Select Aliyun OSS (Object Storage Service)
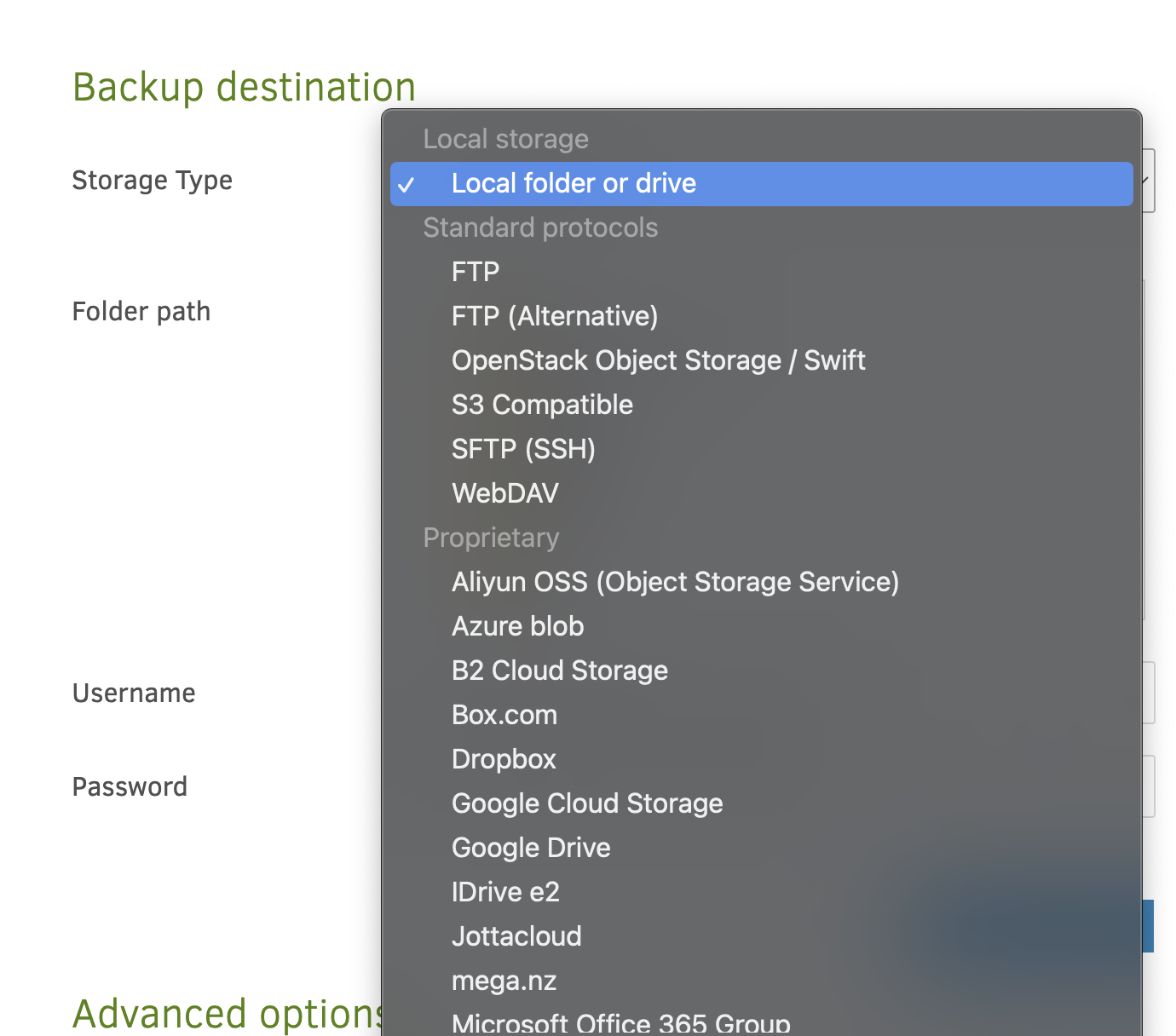 point(761,582)
